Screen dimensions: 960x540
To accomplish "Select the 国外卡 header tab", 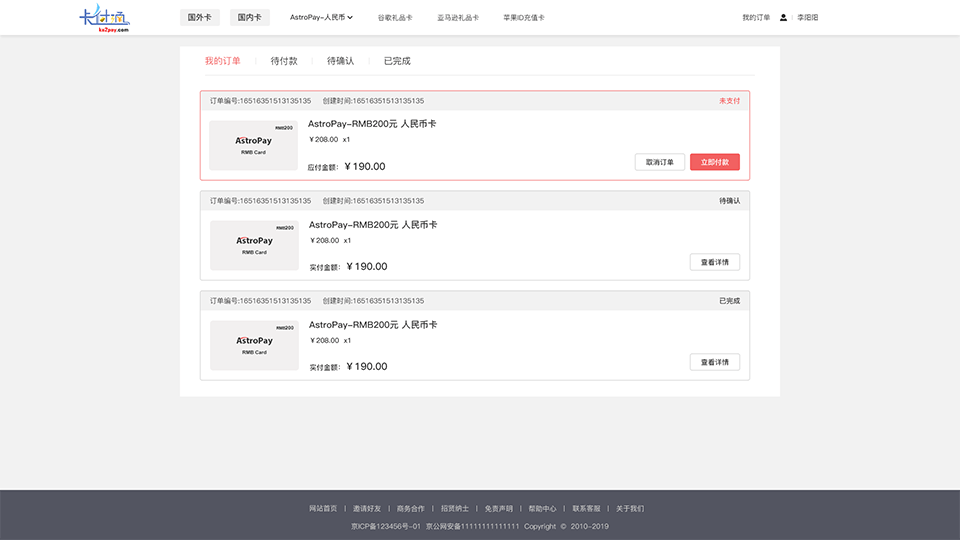I will pyautogui.click(x=200, y=17).
